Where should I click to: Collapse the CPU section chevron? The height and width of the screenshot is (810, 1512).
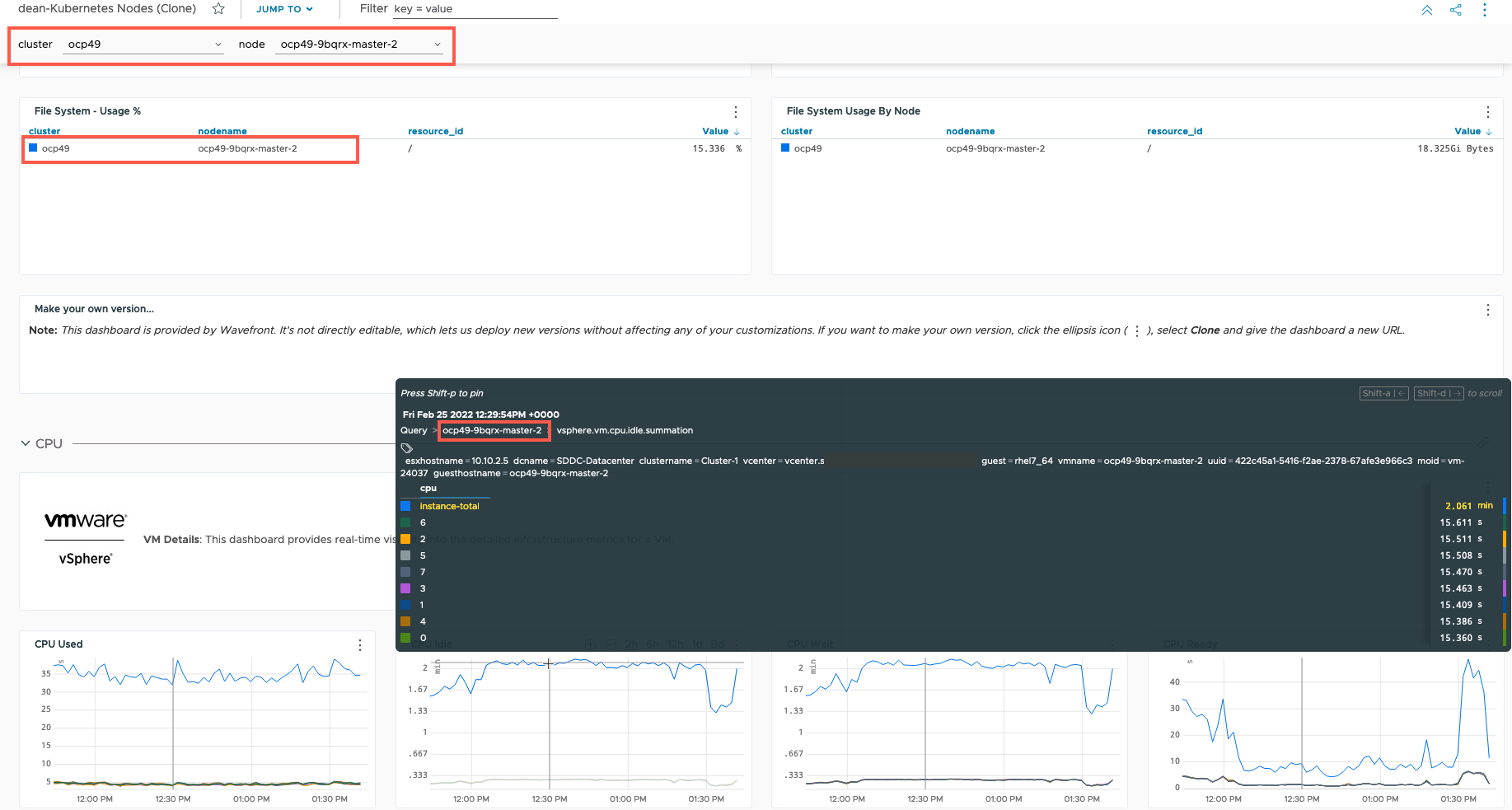(x=26, y=443)
